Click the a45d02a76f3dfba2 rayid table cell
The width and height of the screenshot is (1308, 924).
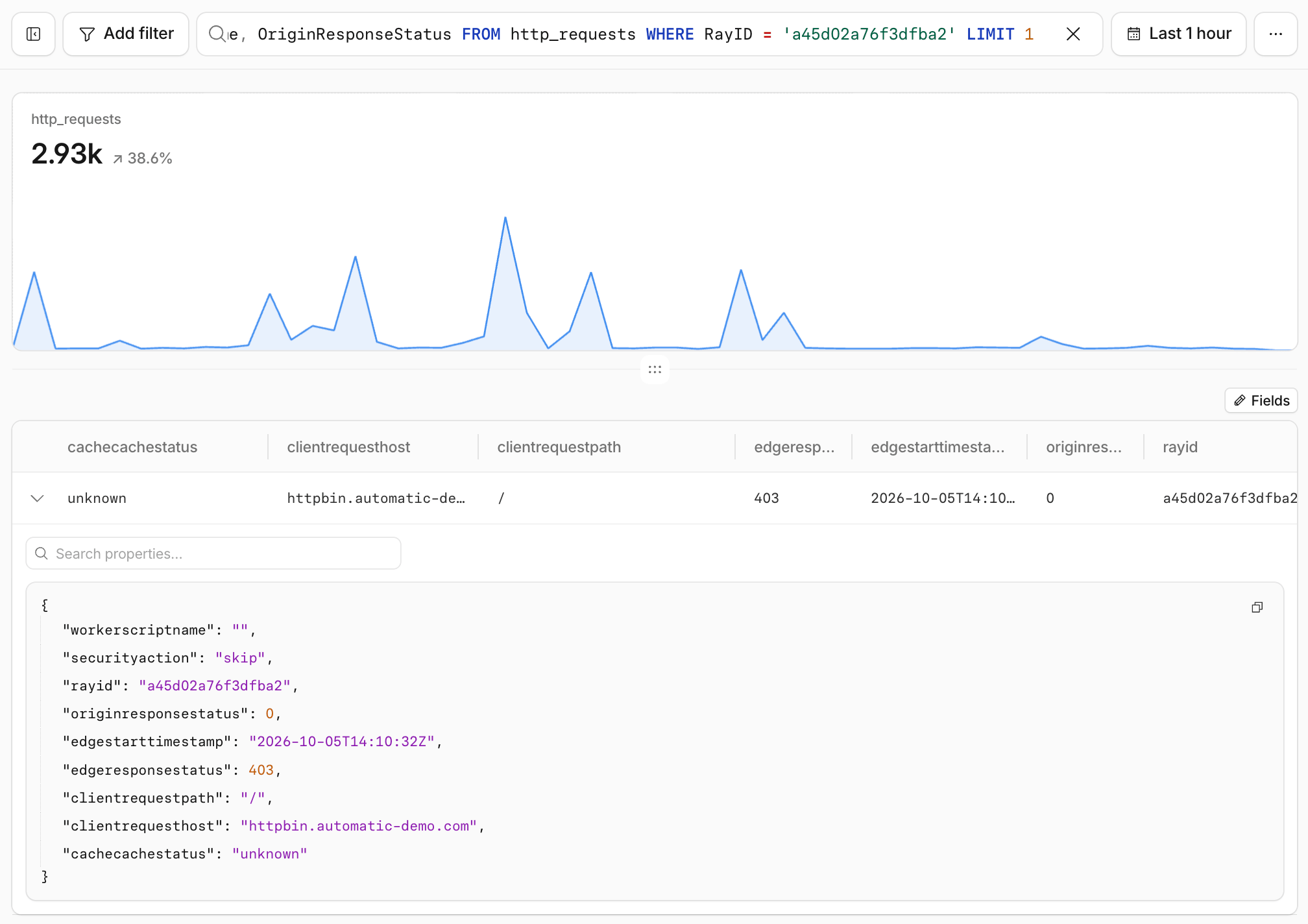click(1229, 498)
